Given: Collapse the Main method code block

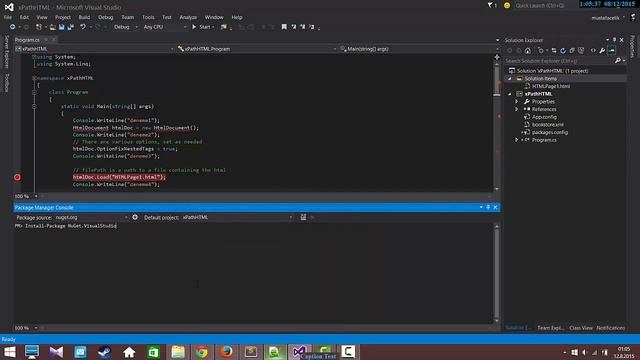Looking at the screenshot, I should tap(34, 106).
